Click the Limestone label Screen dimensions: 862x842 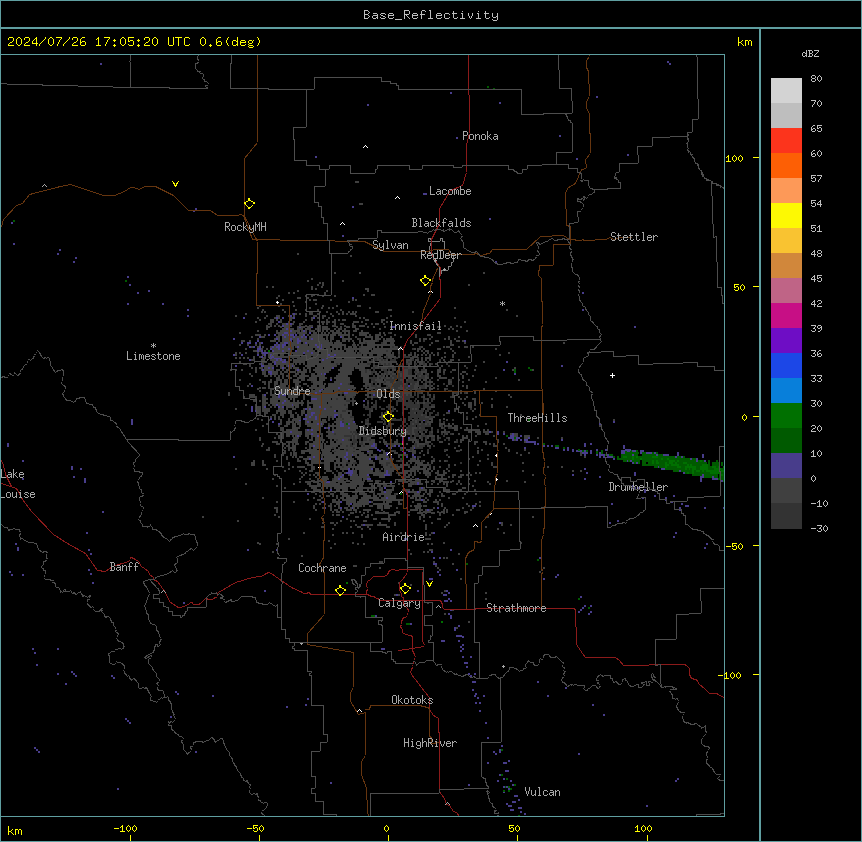(x=153, y=356)
